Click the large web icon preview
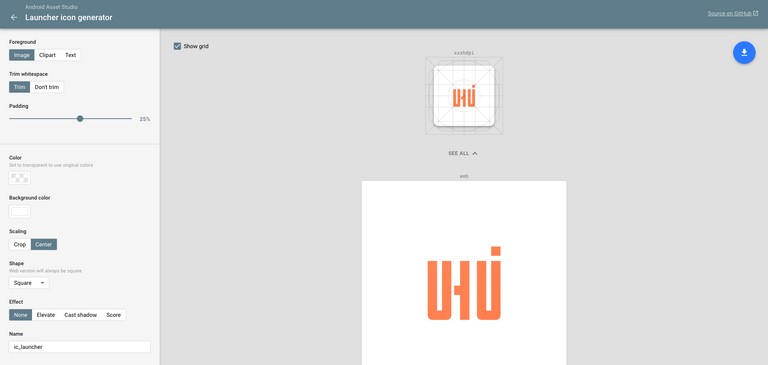Viewport: 768px width, 365px height. 464,273
